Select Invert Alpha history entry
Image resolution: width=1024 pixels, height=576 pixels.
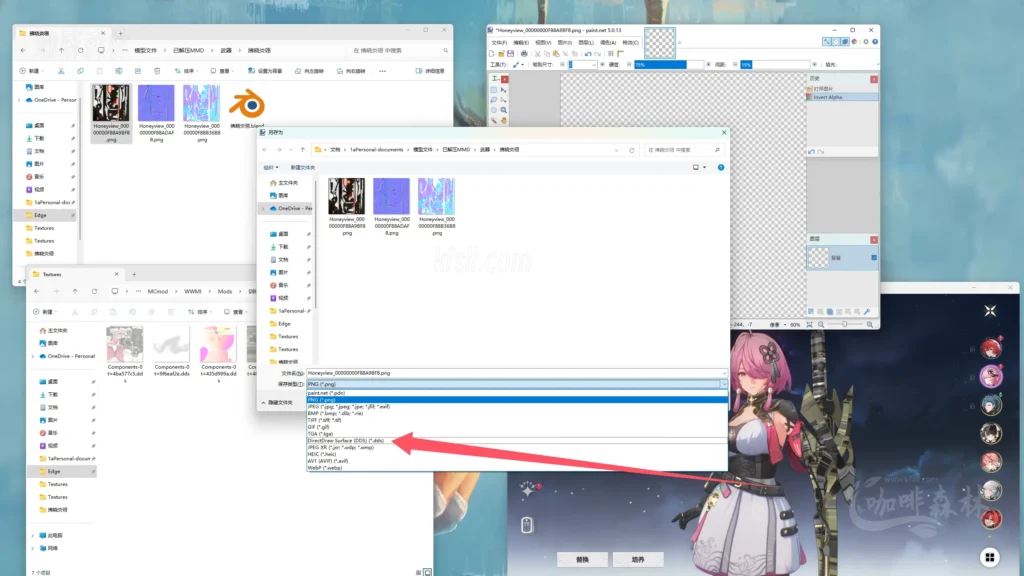coord(829,97)
